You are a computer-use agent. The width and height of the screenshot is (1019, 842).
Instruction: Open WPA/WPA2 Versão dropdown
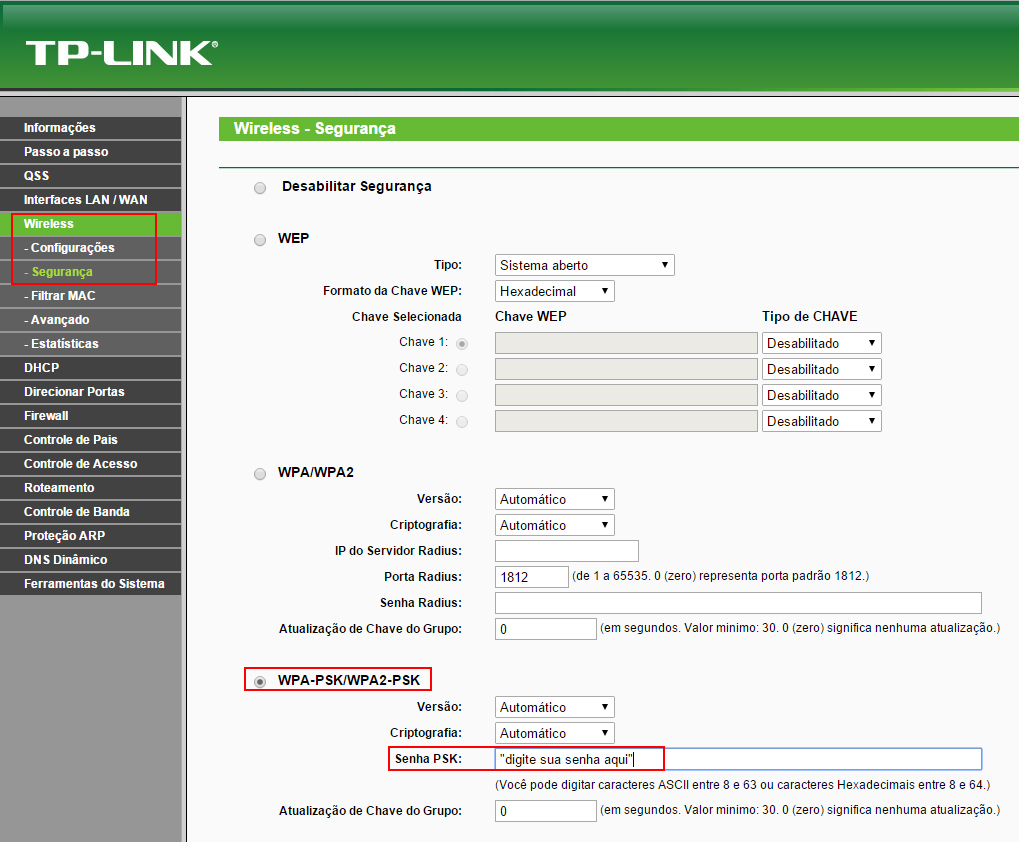pyautogui.click(x=554, y=499)
